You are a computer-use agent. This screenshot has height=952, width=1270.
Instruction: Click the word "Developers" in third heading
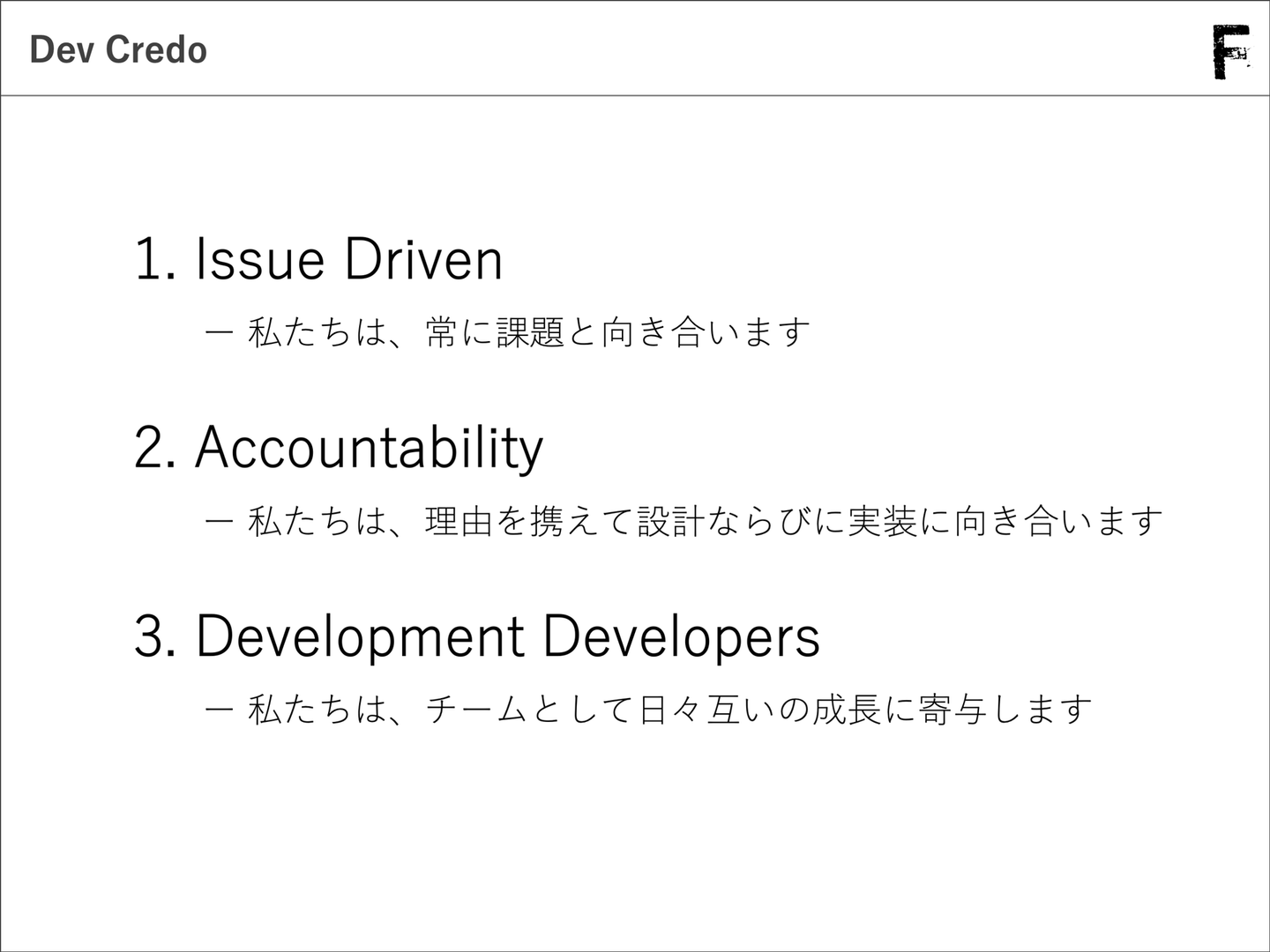(681, 636)
